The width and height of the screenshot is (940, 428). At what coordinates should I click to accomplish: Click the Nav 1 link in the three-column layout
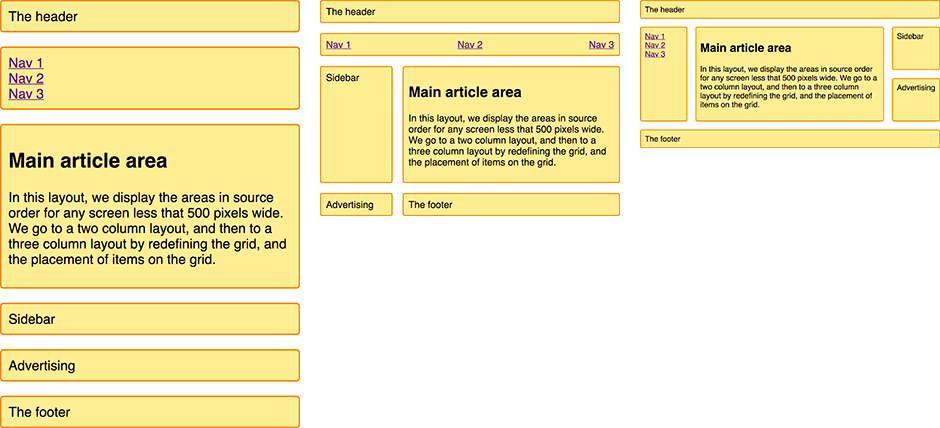coord(654,37)
